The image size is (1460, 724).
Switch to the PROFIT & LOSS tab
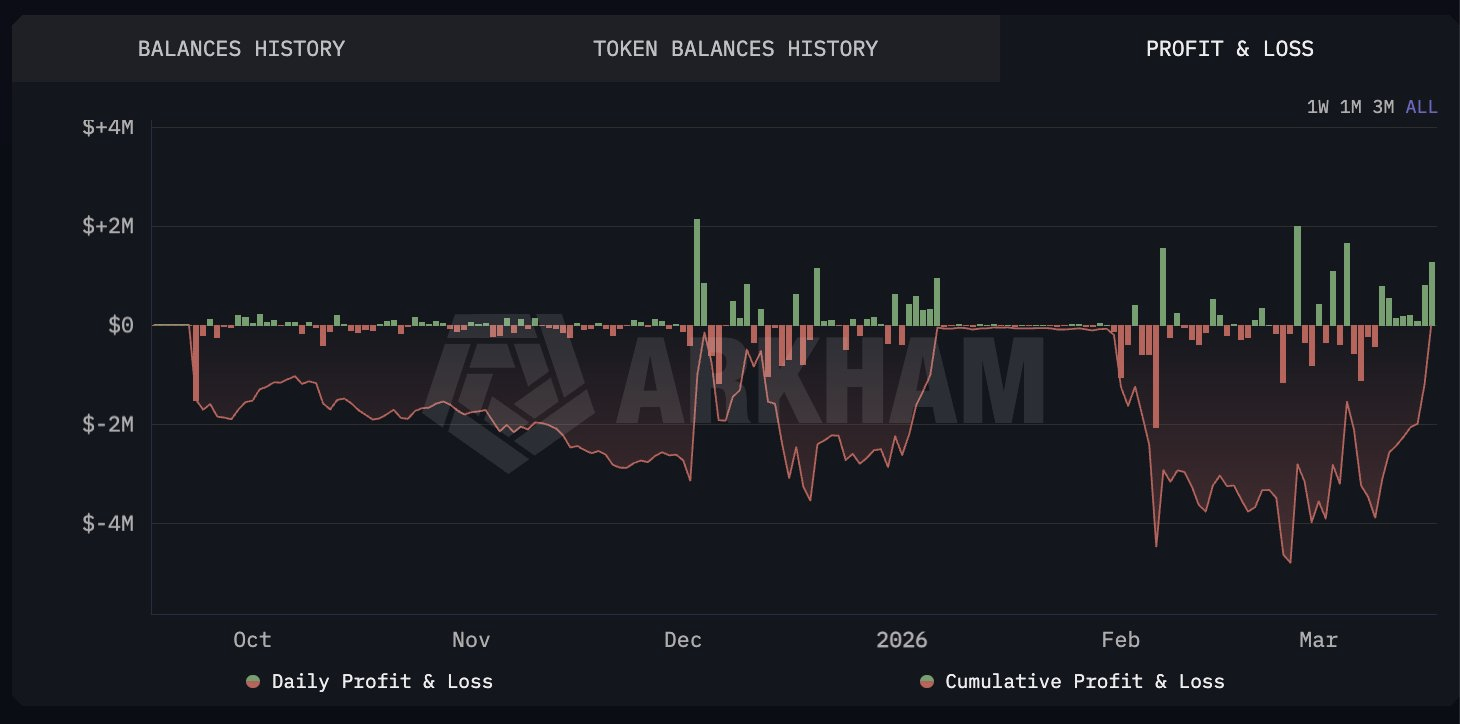click(x=1230, y=47)
